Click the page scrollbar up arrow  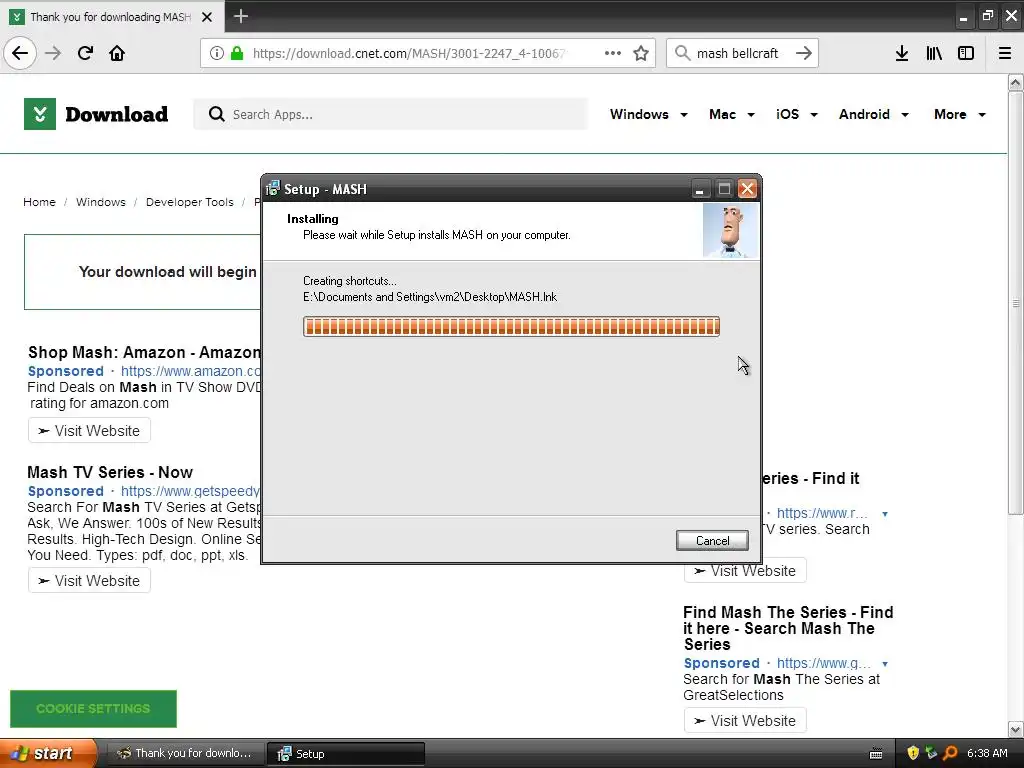tap(1016, 82)
